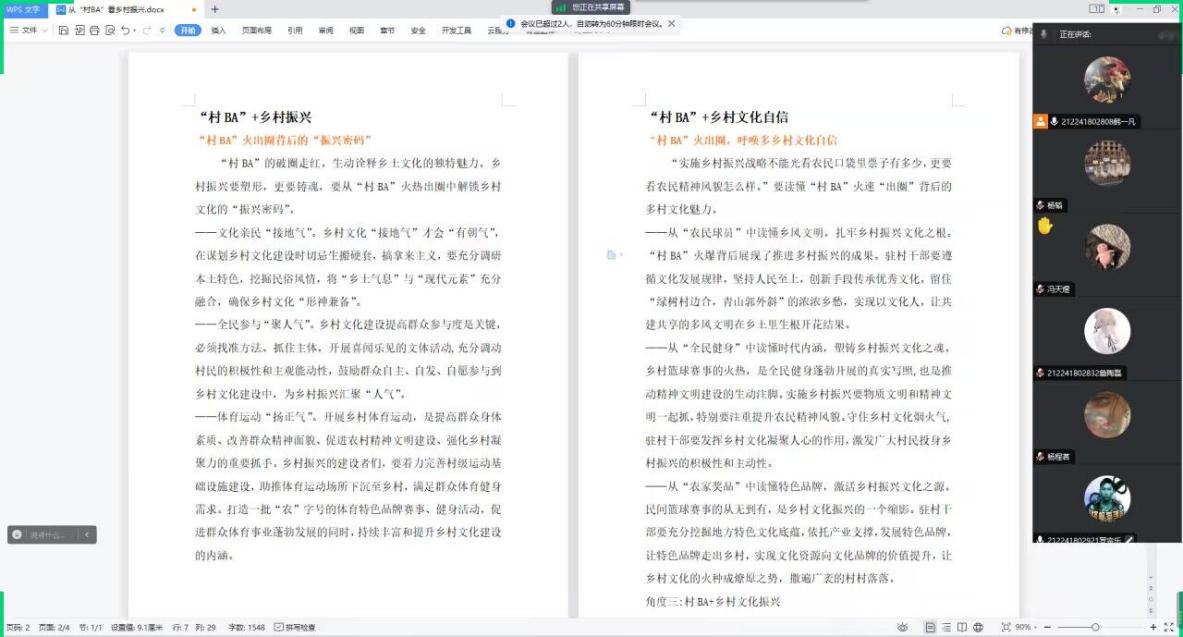The height and width of the screenshot is (637, 1183).
Task: Click the print preview icon
Action: coord(110,30)
